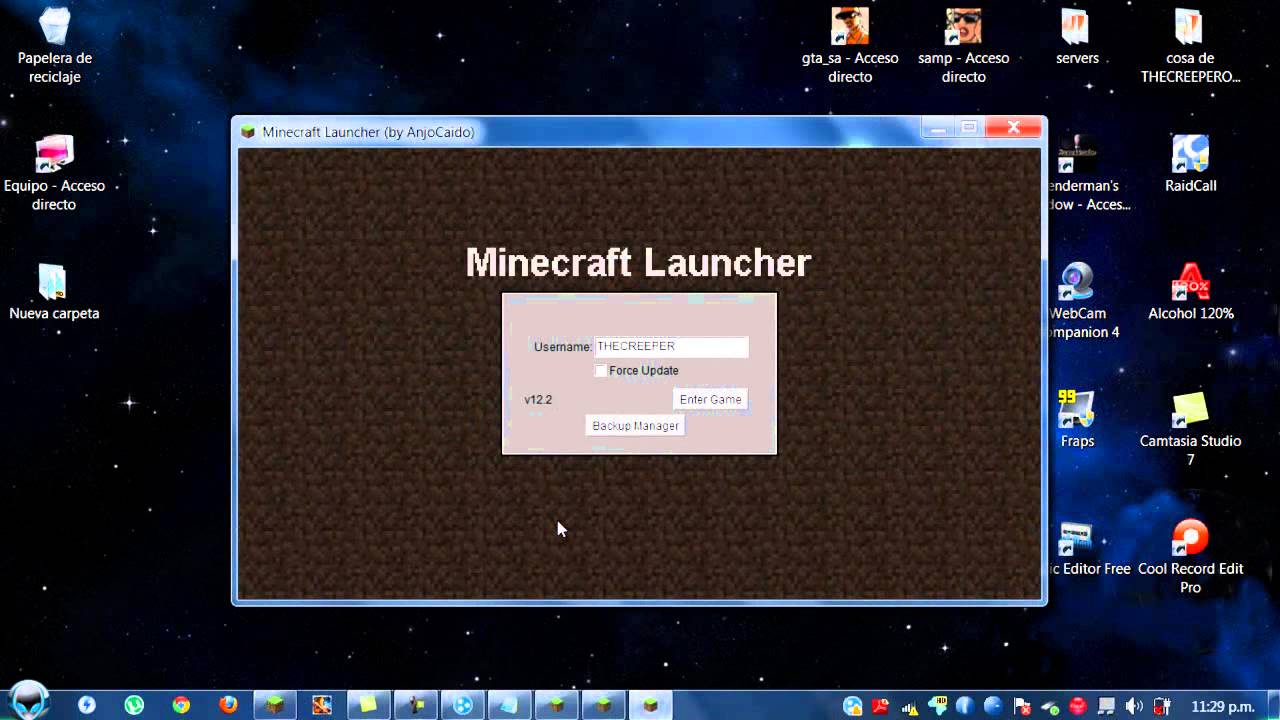Open the yellow Sticky Notes taskbar icon

368,705
